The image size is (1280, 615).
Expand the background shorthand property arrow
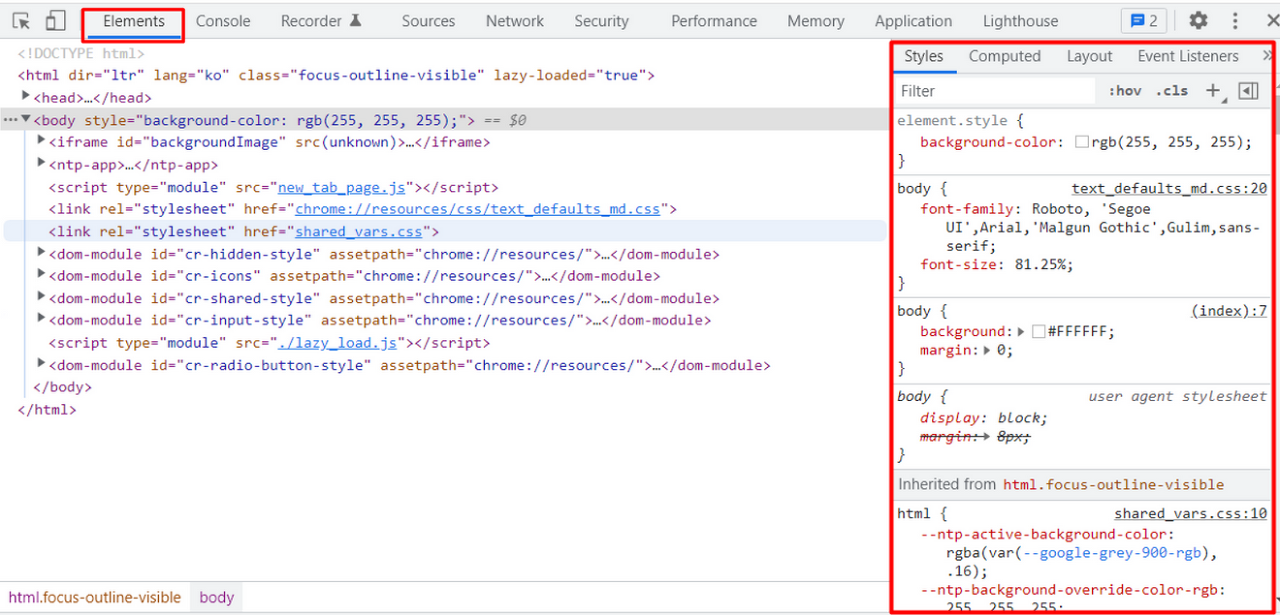[x=1021, y=331]
